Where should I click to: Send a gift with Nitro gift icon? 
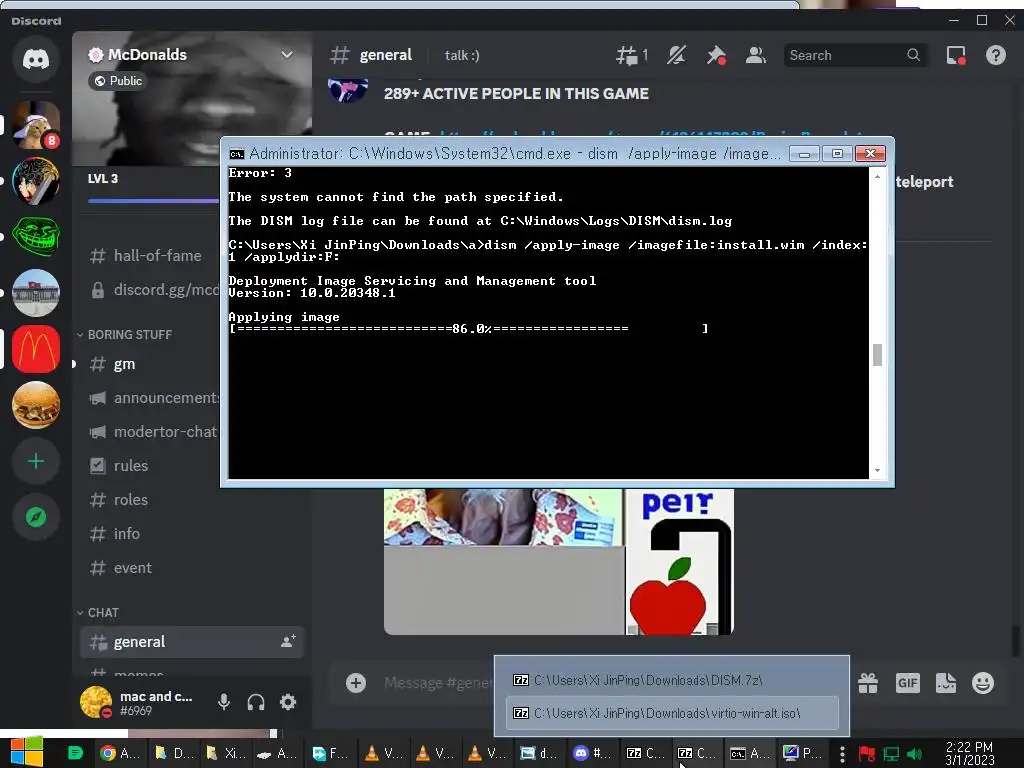(x=868, y=683)
